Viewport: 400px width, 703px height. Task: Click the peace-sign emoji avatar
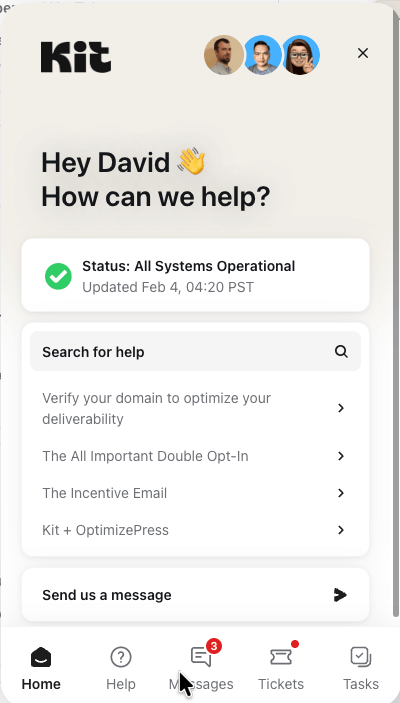300,55
